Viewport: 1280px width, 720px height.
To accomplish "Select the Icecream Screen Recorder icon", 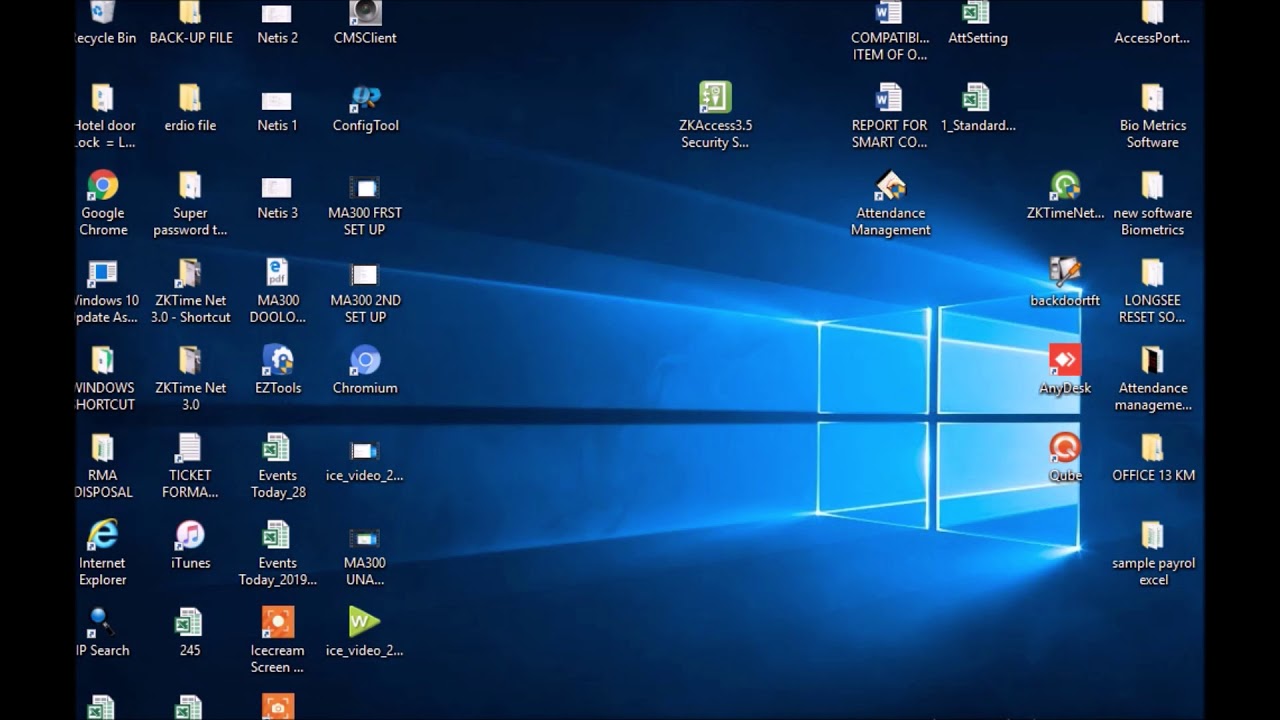I will click(x=277, y=641).
